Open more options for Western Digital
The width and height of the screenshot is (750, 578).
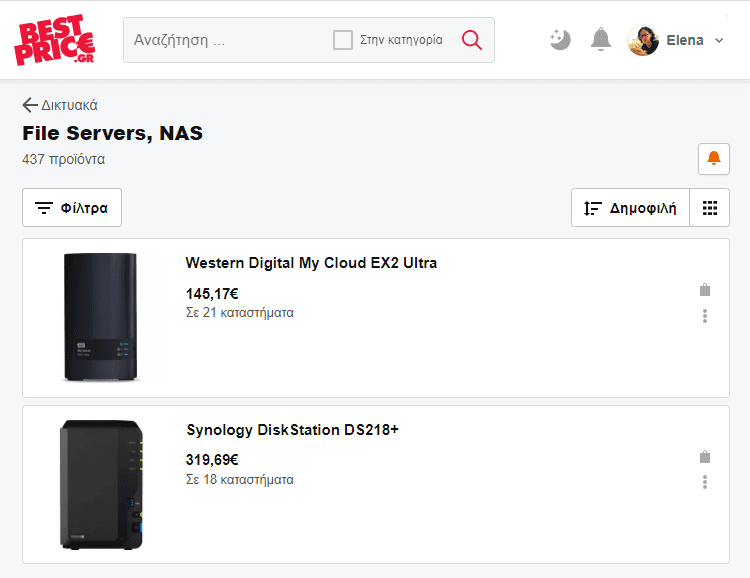[x=705, y=316]
